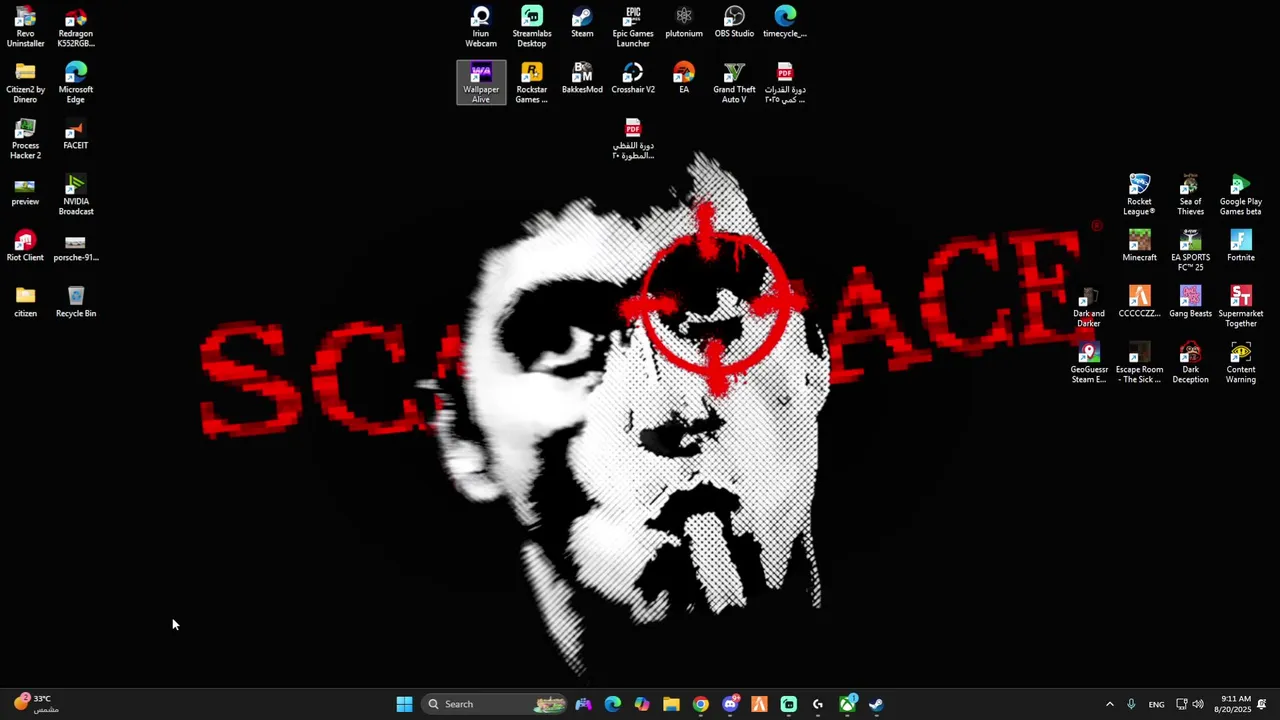This screenshot has width=1280, height=720.
Task: Click the taskbar Search box
Action: click(x=495, y=704)
